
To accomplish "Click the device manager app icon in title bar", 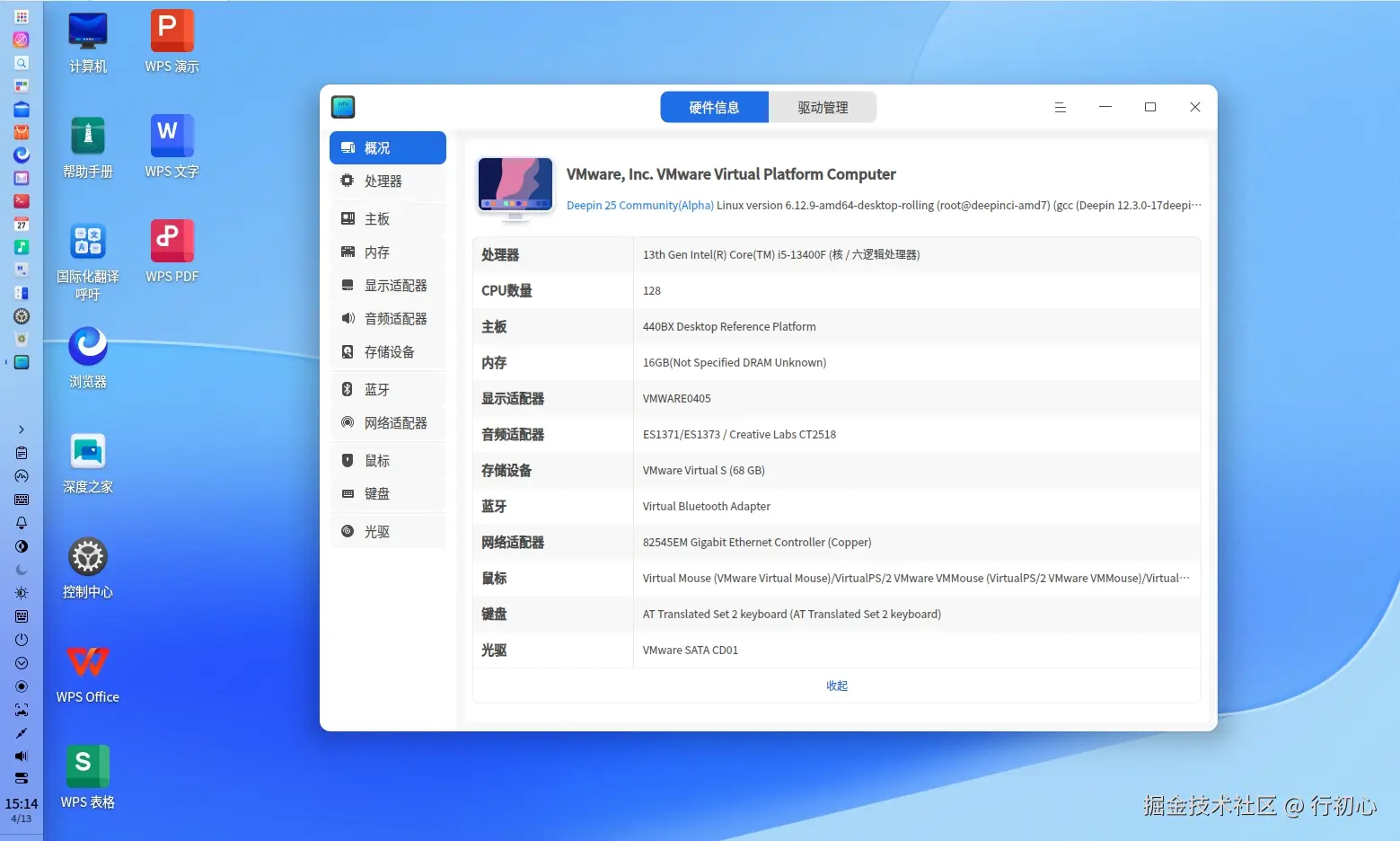I will coord(343,107).
